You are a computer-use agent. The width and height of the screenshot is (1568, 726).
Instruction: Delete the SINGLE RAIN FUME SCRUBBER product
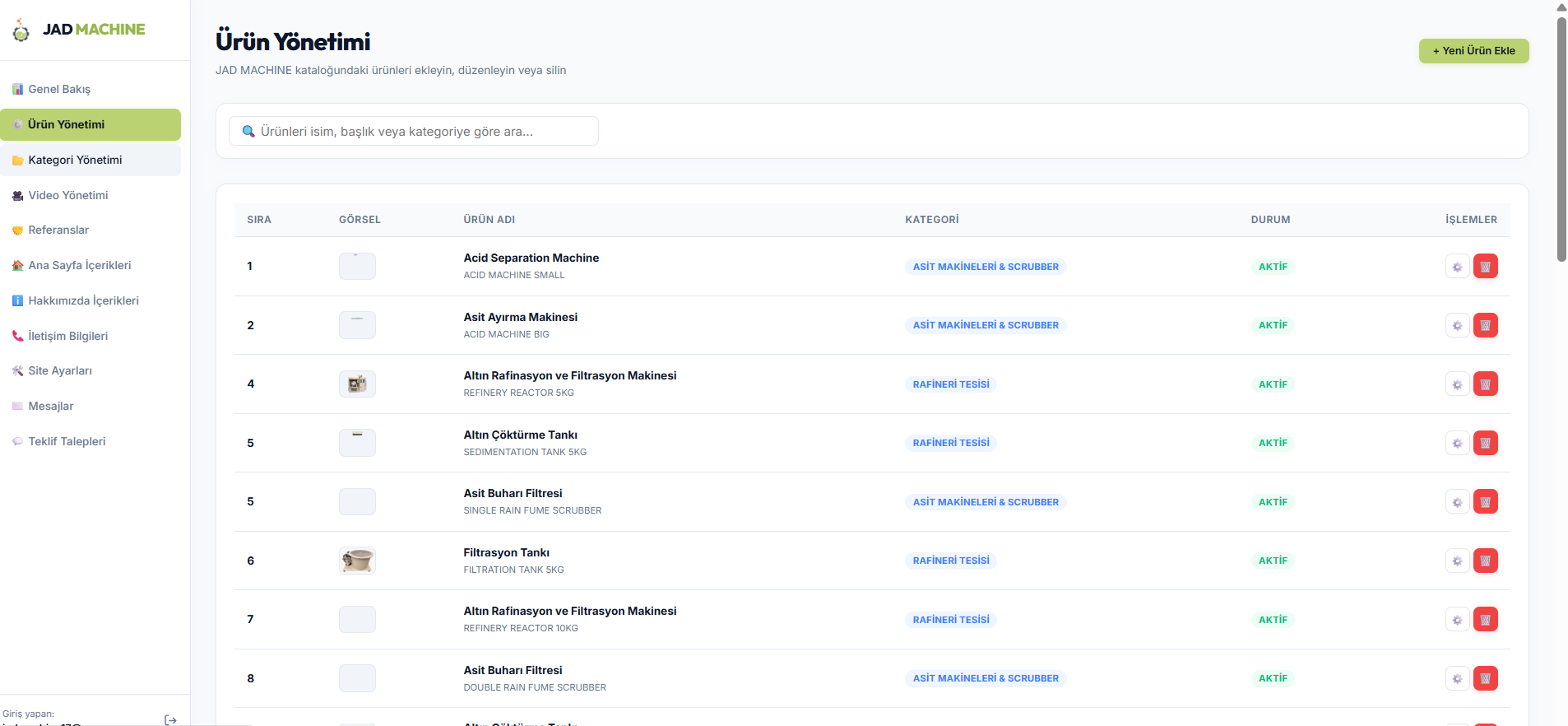coord(1485,502)
